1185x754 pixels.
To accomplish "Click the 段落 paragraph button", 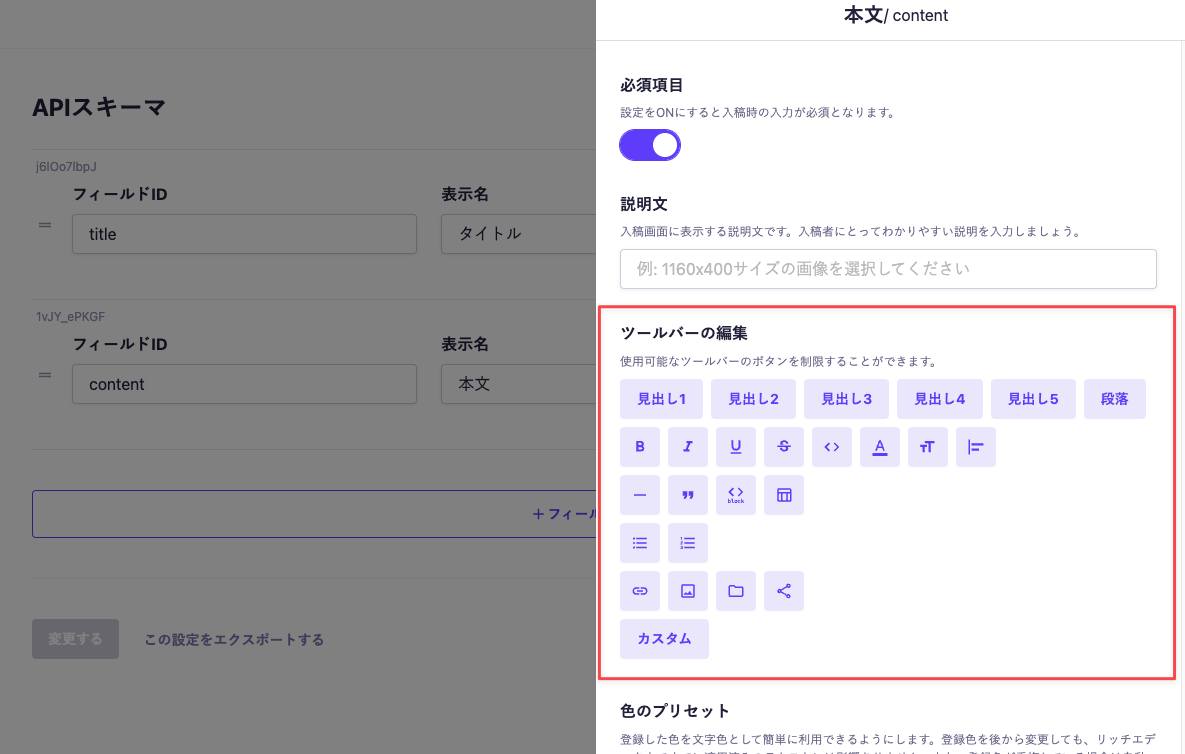I will 1114,398.
